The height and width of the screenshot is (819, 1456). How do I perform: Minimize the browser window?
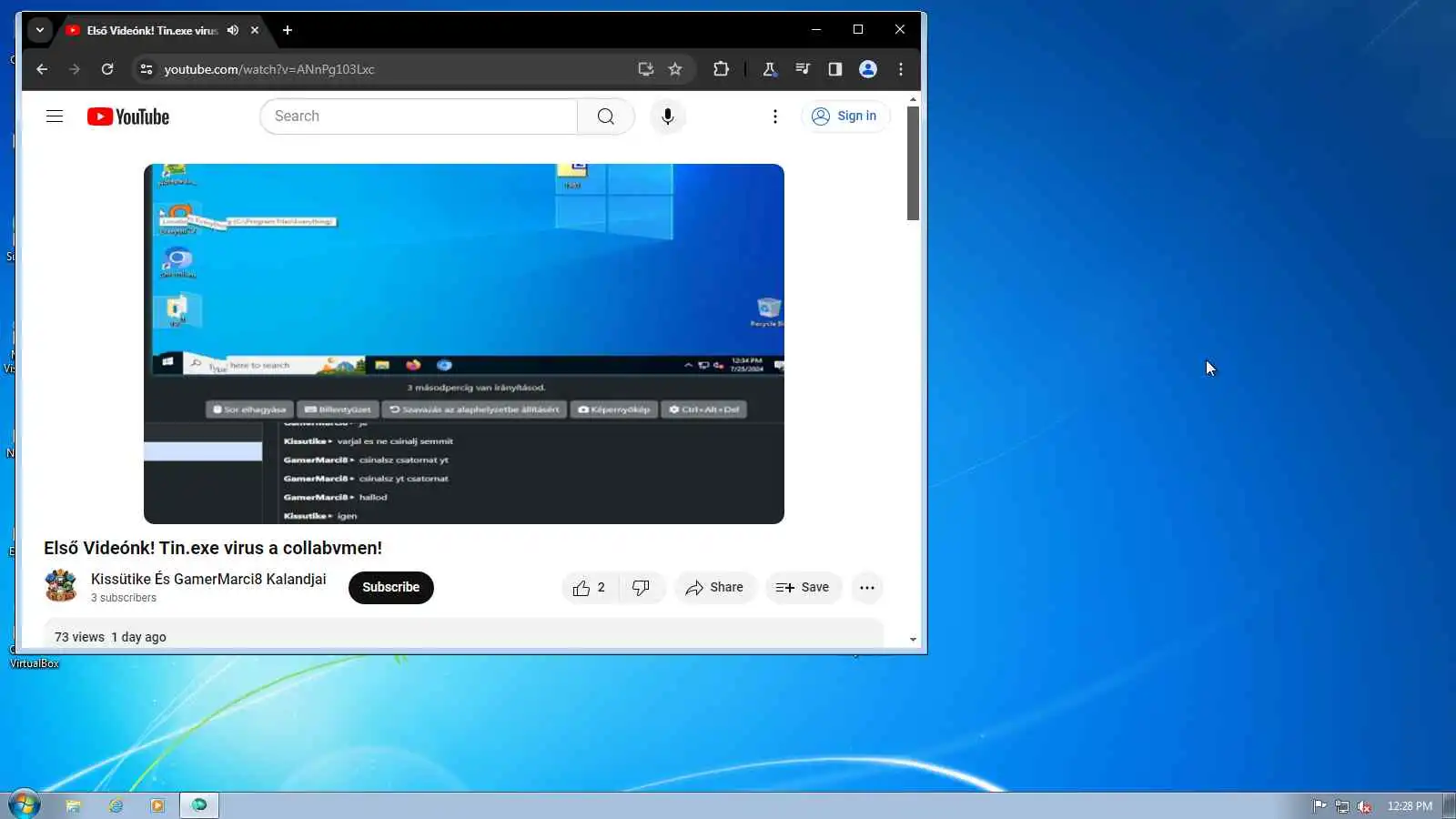point(816,30)
